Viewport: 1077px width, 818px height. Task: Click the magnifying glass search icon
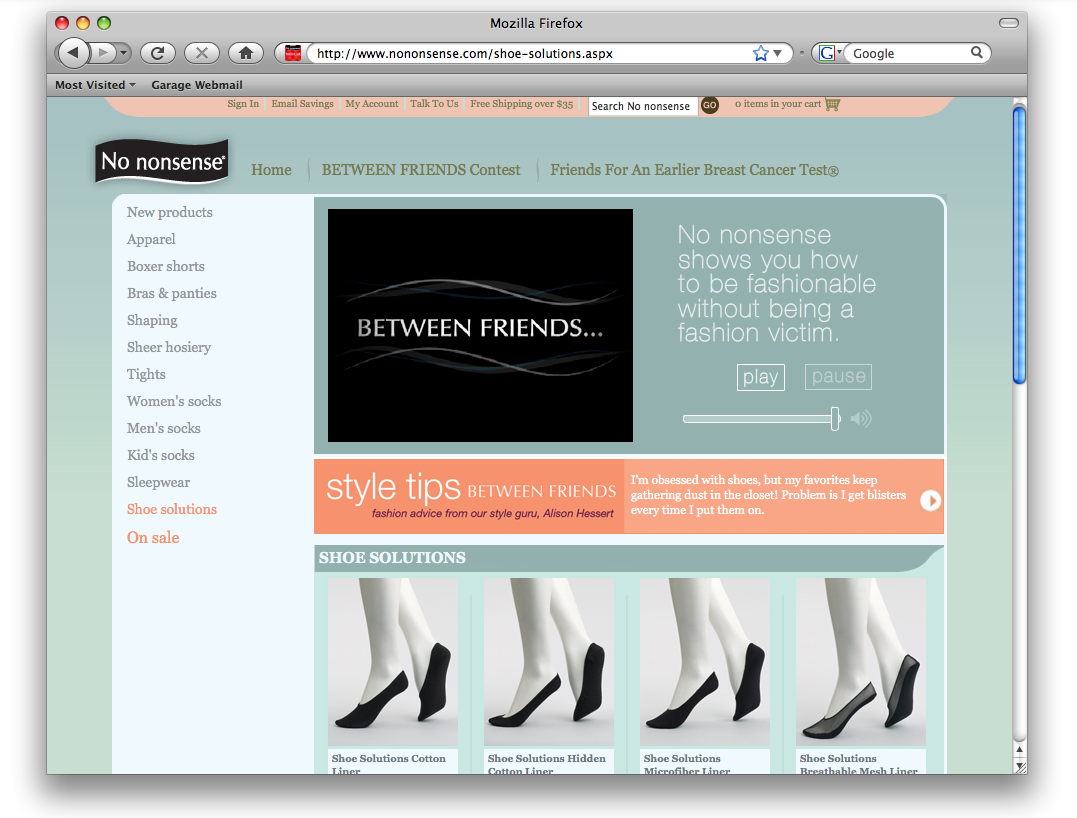tap(977, 52)
